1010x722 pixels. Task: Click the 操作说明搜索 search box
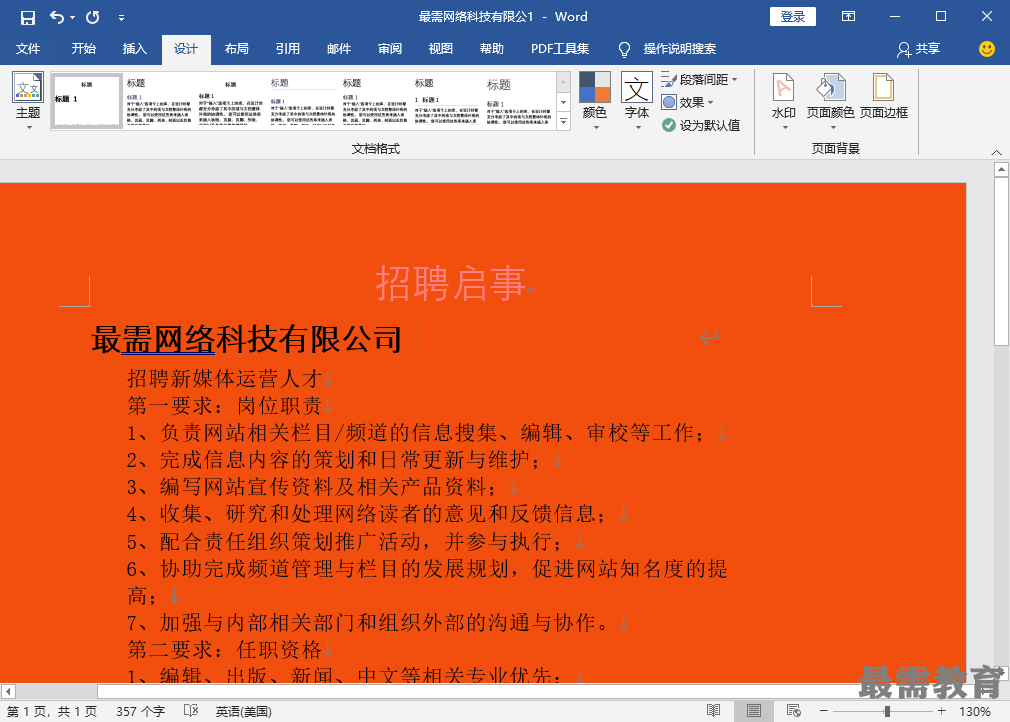tap(680, 49)
